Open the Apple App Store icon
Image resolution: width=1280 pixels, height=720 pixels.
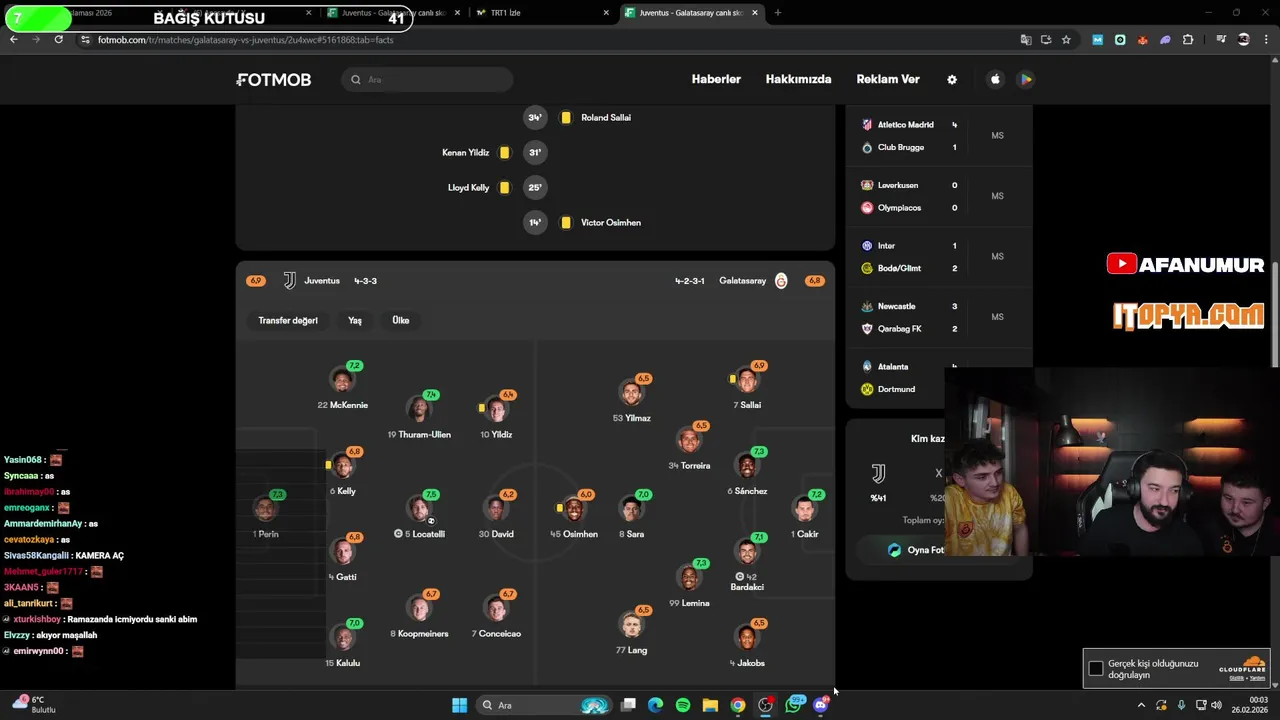(x=995, y=80)
